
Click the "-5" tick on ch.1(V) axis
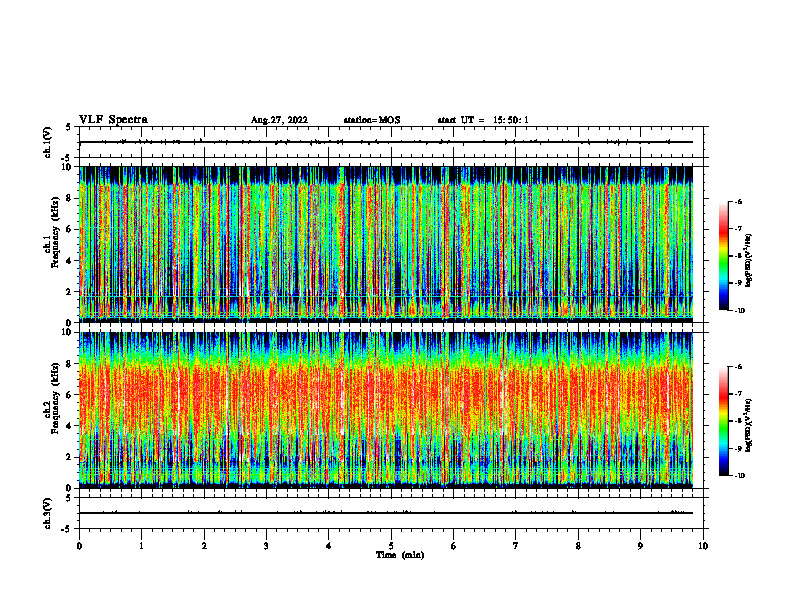(67, 158)
